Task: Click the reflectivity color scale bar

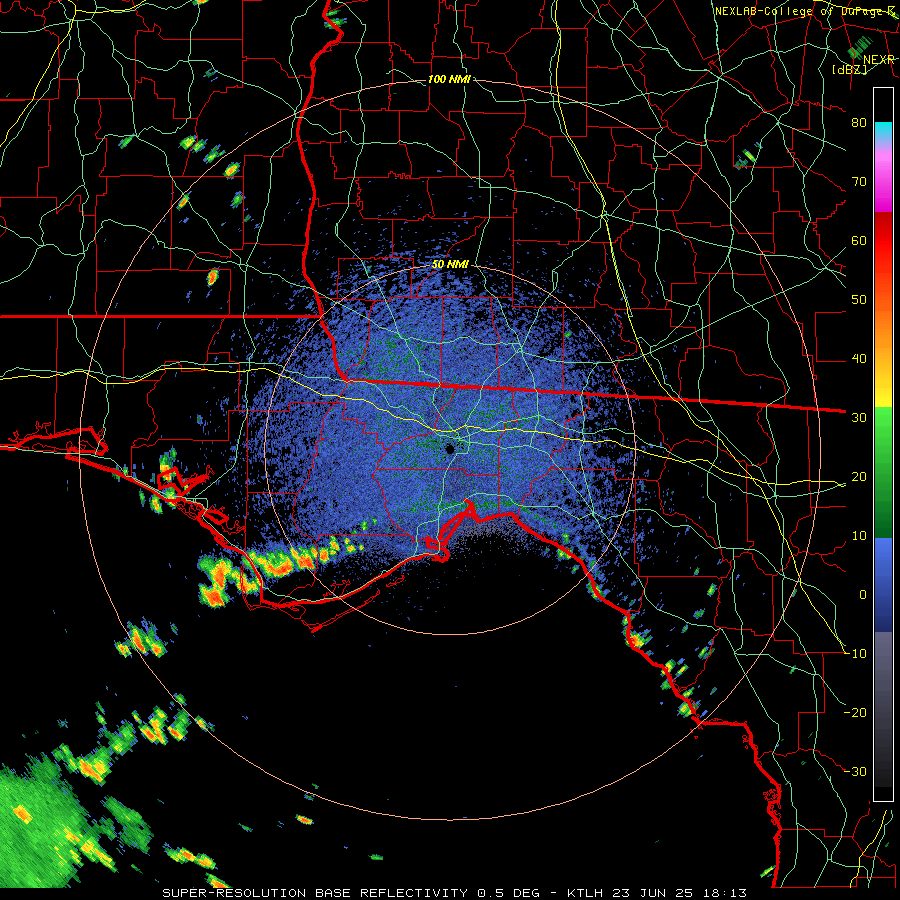Action: tap(883, 444)
